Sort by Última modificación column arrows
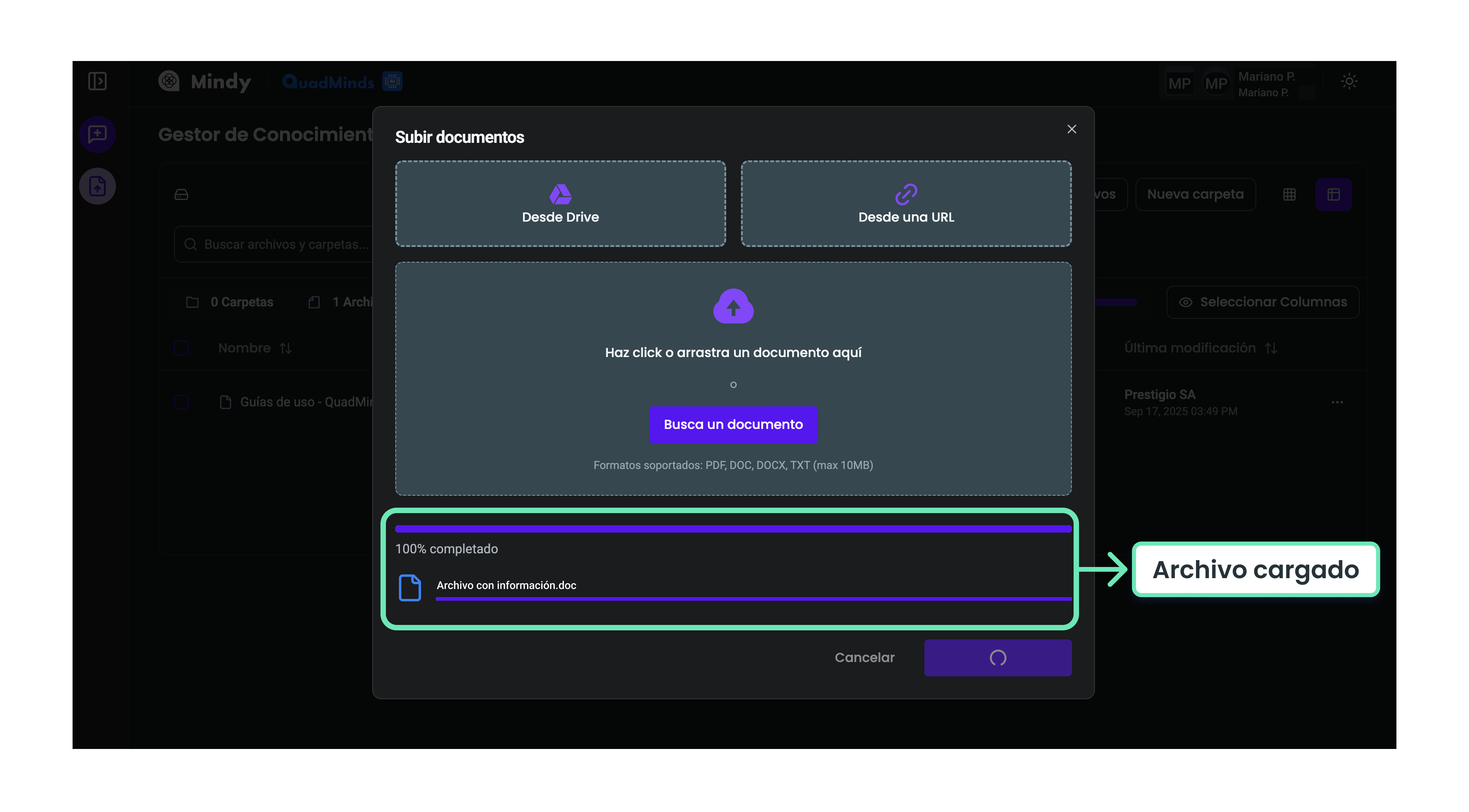The width and height of the screenshot is (1469, 812). [1271, 348]
